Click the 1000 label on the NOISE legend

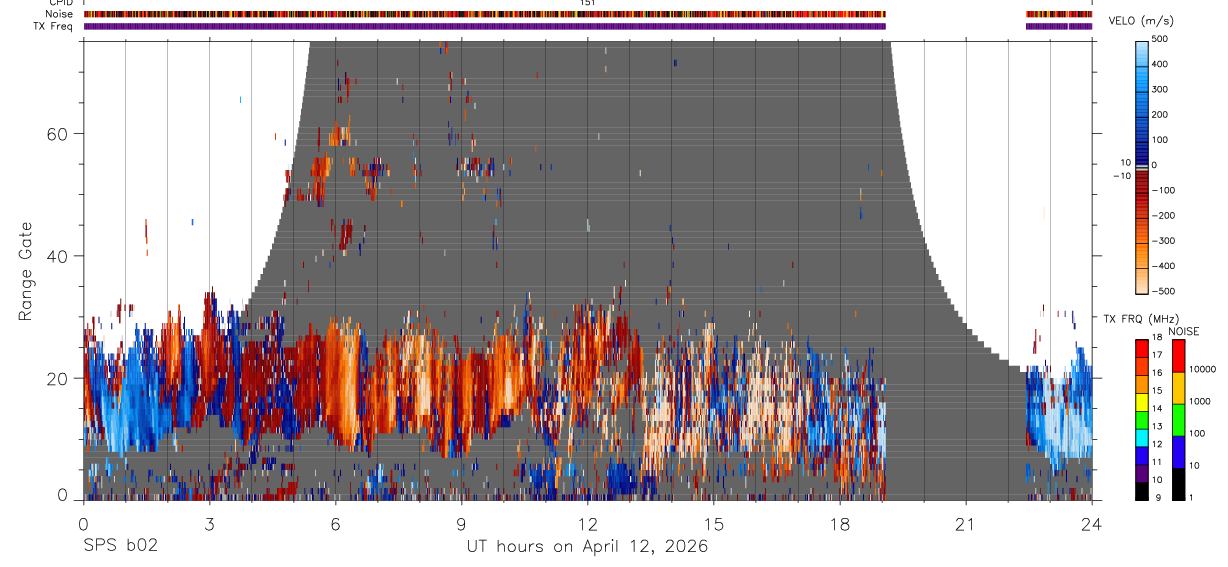1201,401
